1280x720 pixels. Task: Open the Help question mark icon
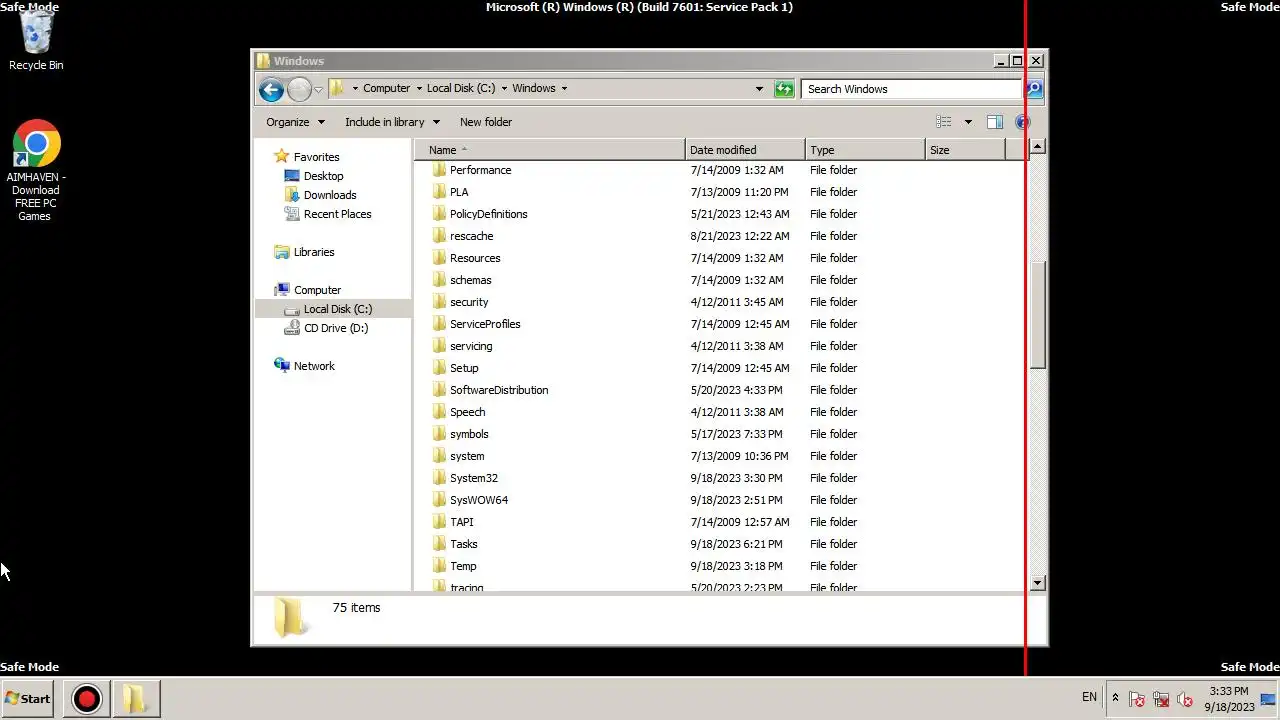pos(1022,122)
